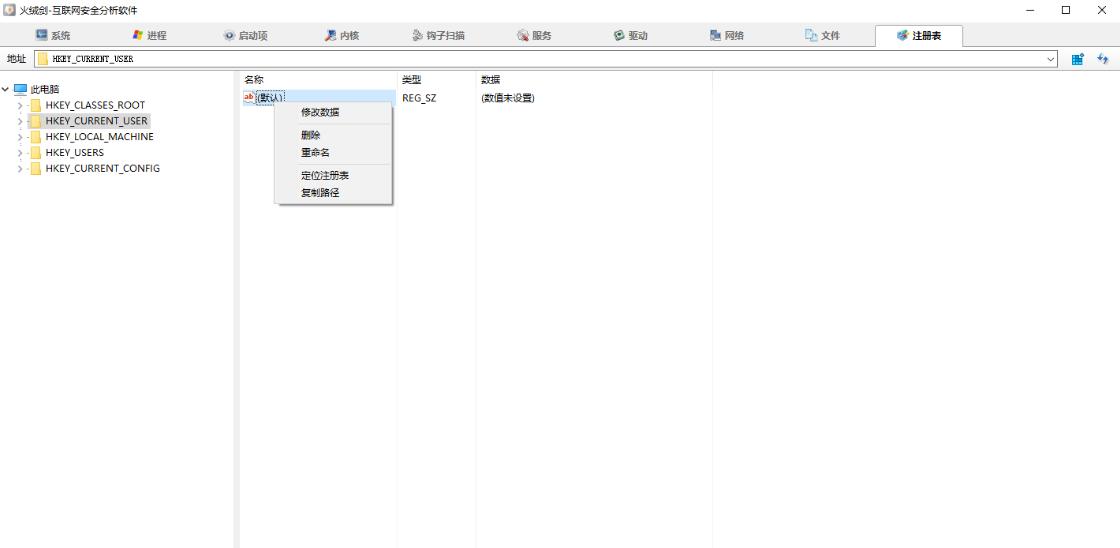Click the 系统 tab monitor icon
Screen dimensions: 1120x548
tap(41, 35)
